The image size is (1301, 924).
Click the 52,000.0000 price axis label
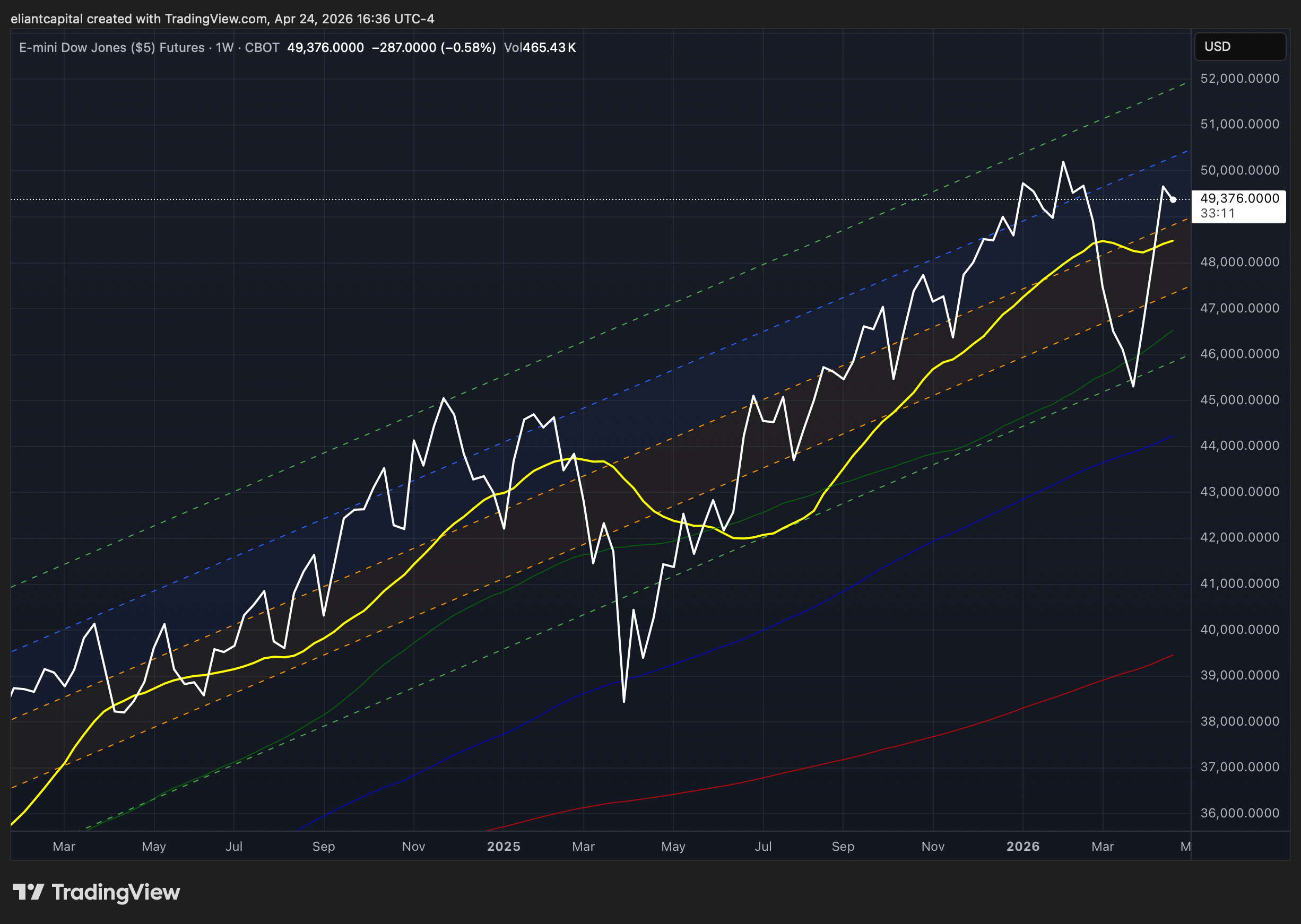[1239, 79]
